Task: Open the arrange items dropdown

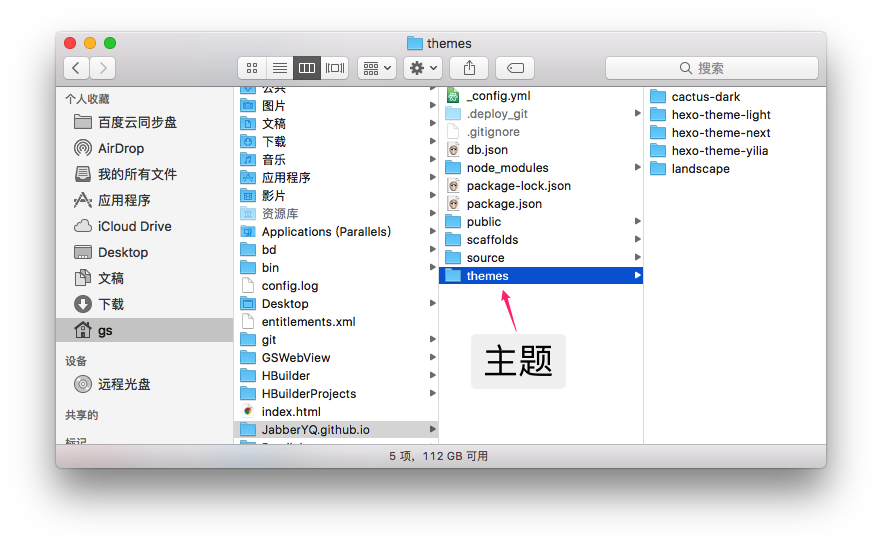Action: tap(377, 68)
